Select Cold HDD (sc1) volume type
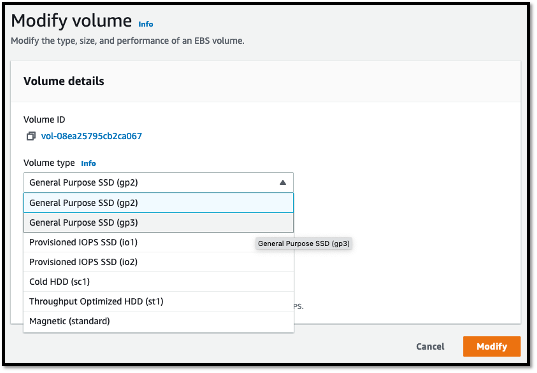This screenshot has width=537, height=373. point(159,282)
